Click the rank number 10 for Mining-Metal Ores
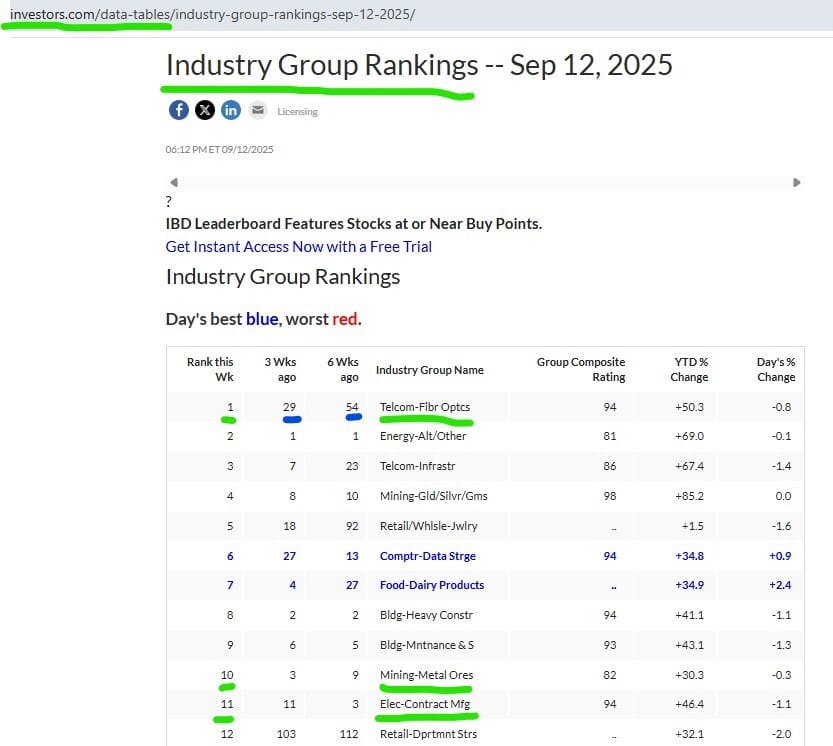This screenshot has width=833, height=746. [227, 675]
